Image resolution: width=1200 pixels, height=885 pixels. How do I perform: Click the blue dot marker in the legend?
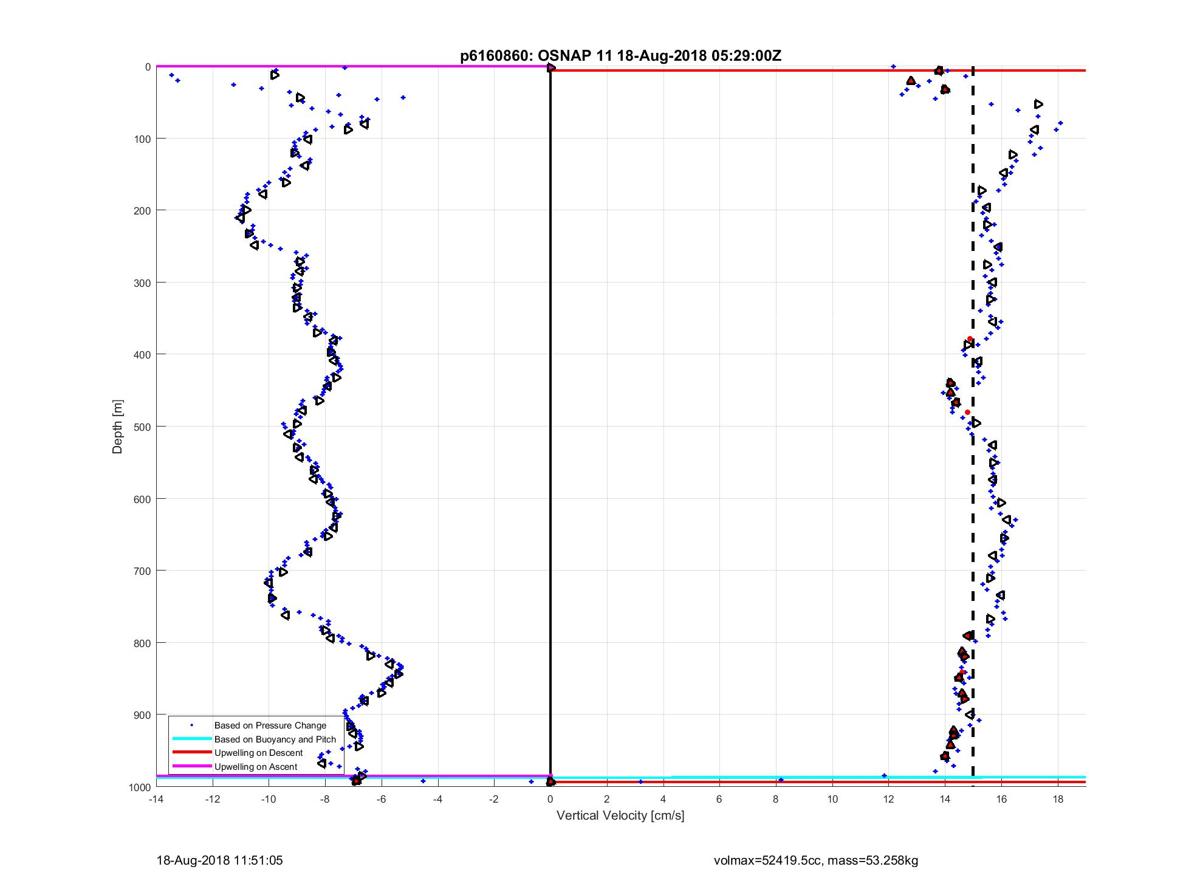(x=191, y=725)
